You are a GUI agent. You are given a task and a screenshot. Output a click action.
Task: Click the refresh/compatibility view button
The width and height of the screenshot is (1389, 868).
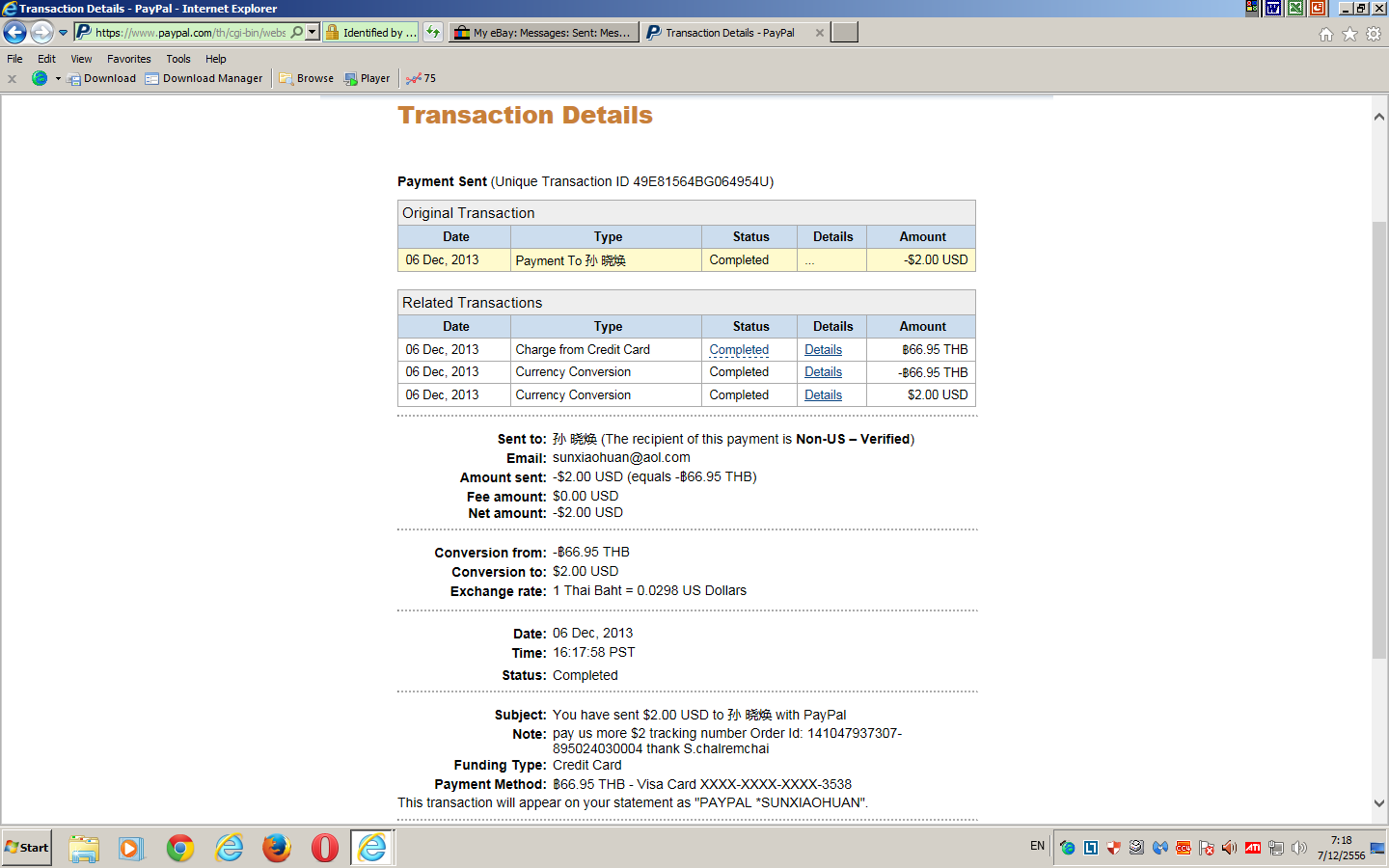click(x=433, y=33)
